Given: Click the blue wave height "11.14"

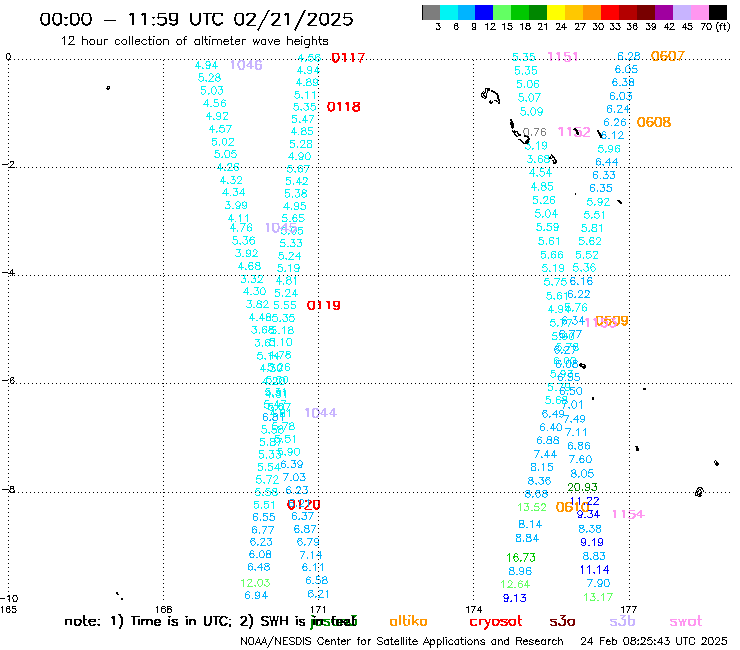Looking at the screenshot, I should tap(594, 570).
